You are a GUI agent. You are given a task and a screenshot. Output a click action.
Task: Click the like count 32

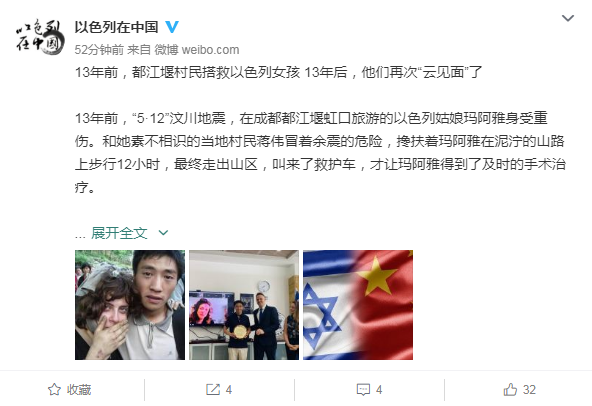(529, 390)
